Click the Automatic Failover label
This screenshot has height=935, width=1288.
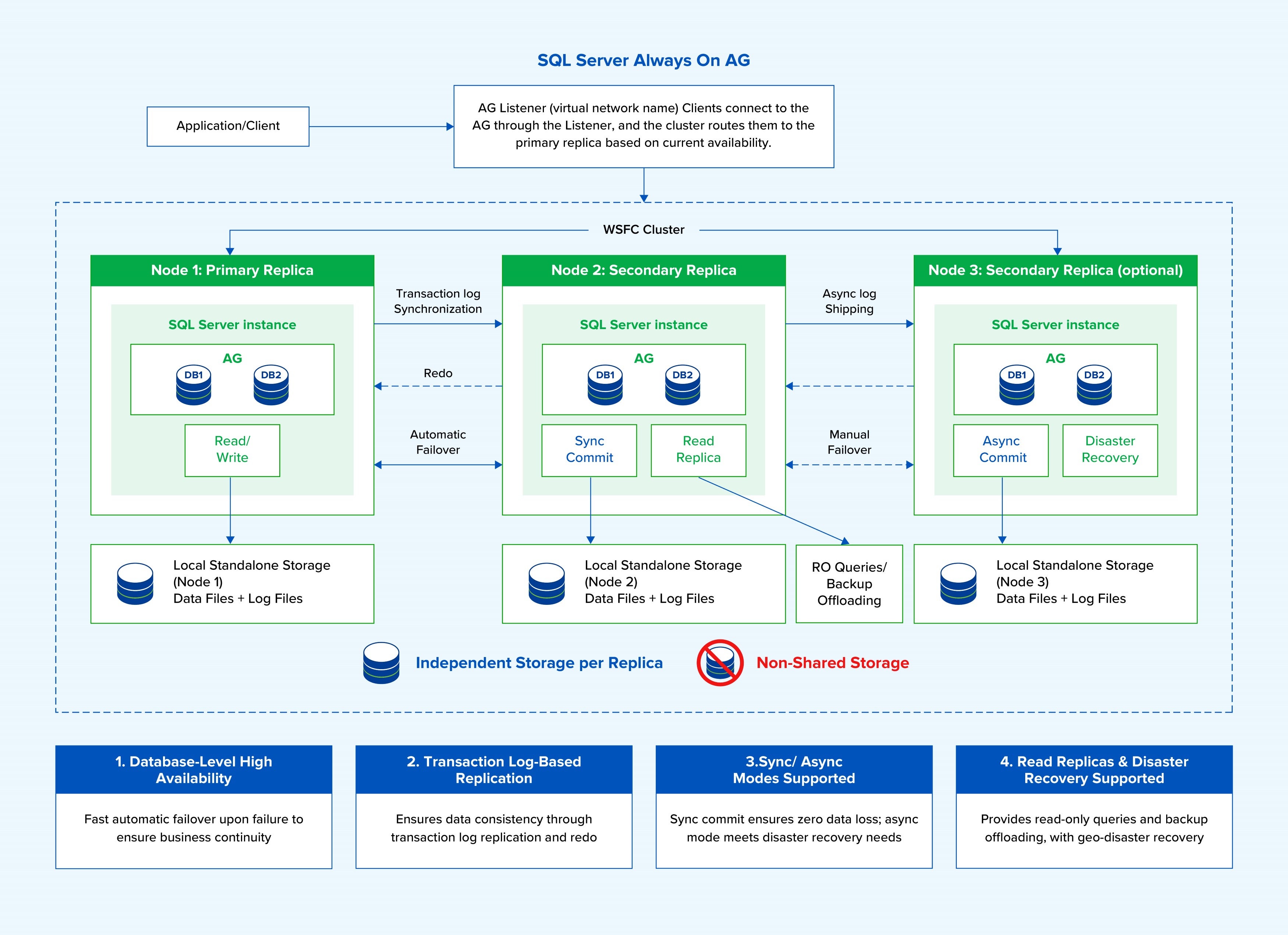[438, 442]
